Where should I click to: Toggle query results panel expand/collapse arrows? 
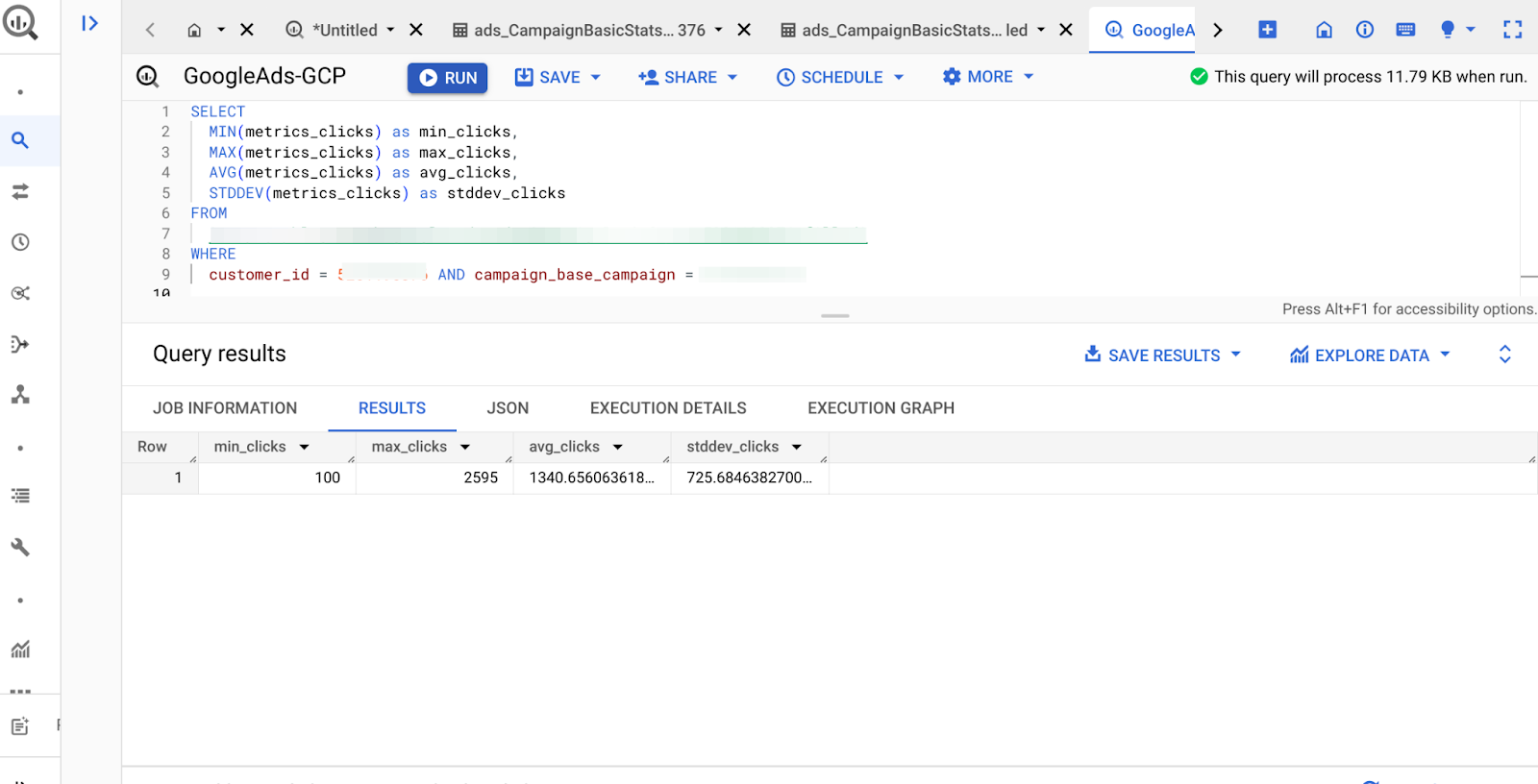(x=1504, y=355)
